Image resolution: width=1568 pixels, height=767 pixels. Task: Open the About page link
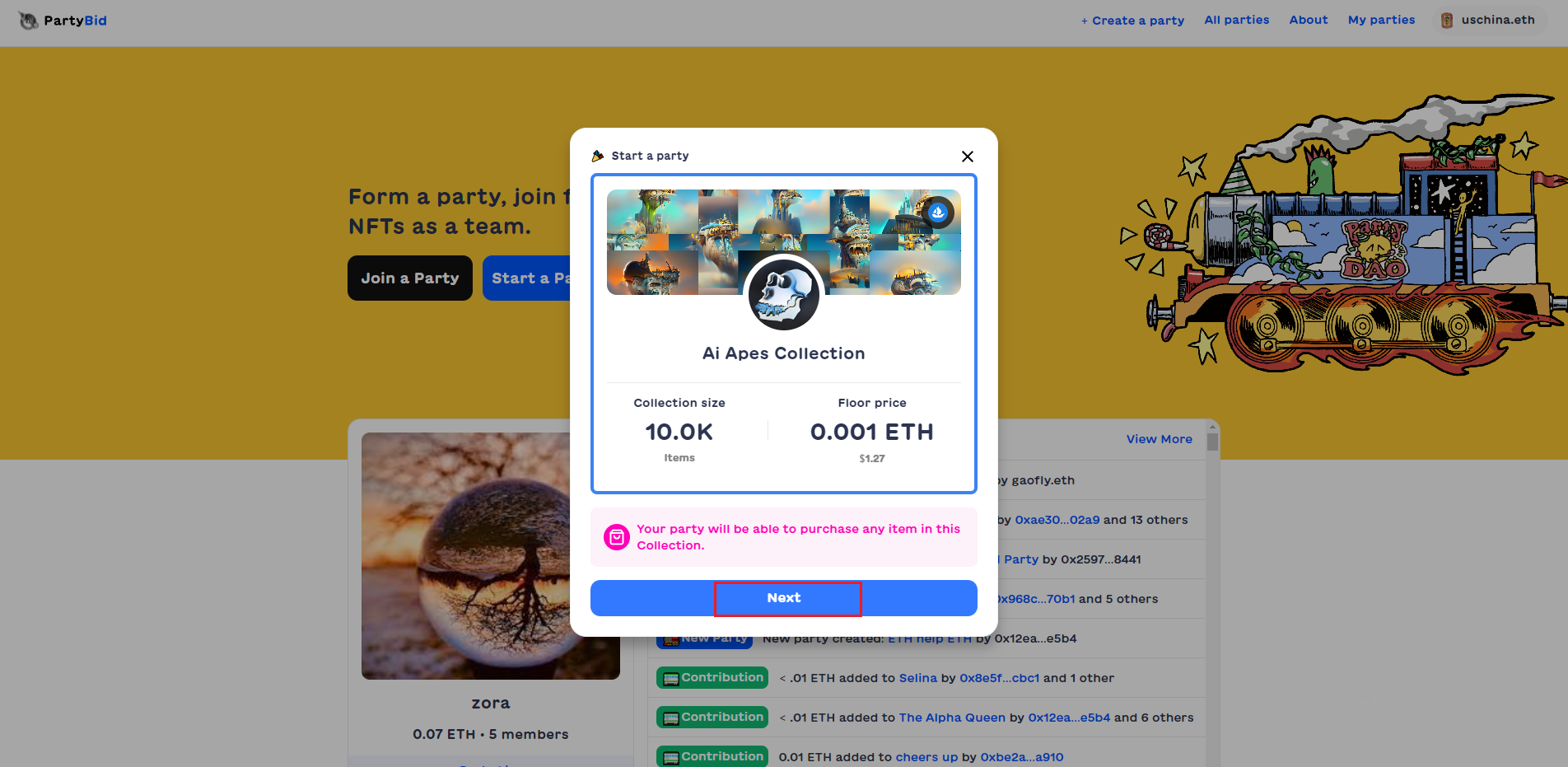[1309, 20]
